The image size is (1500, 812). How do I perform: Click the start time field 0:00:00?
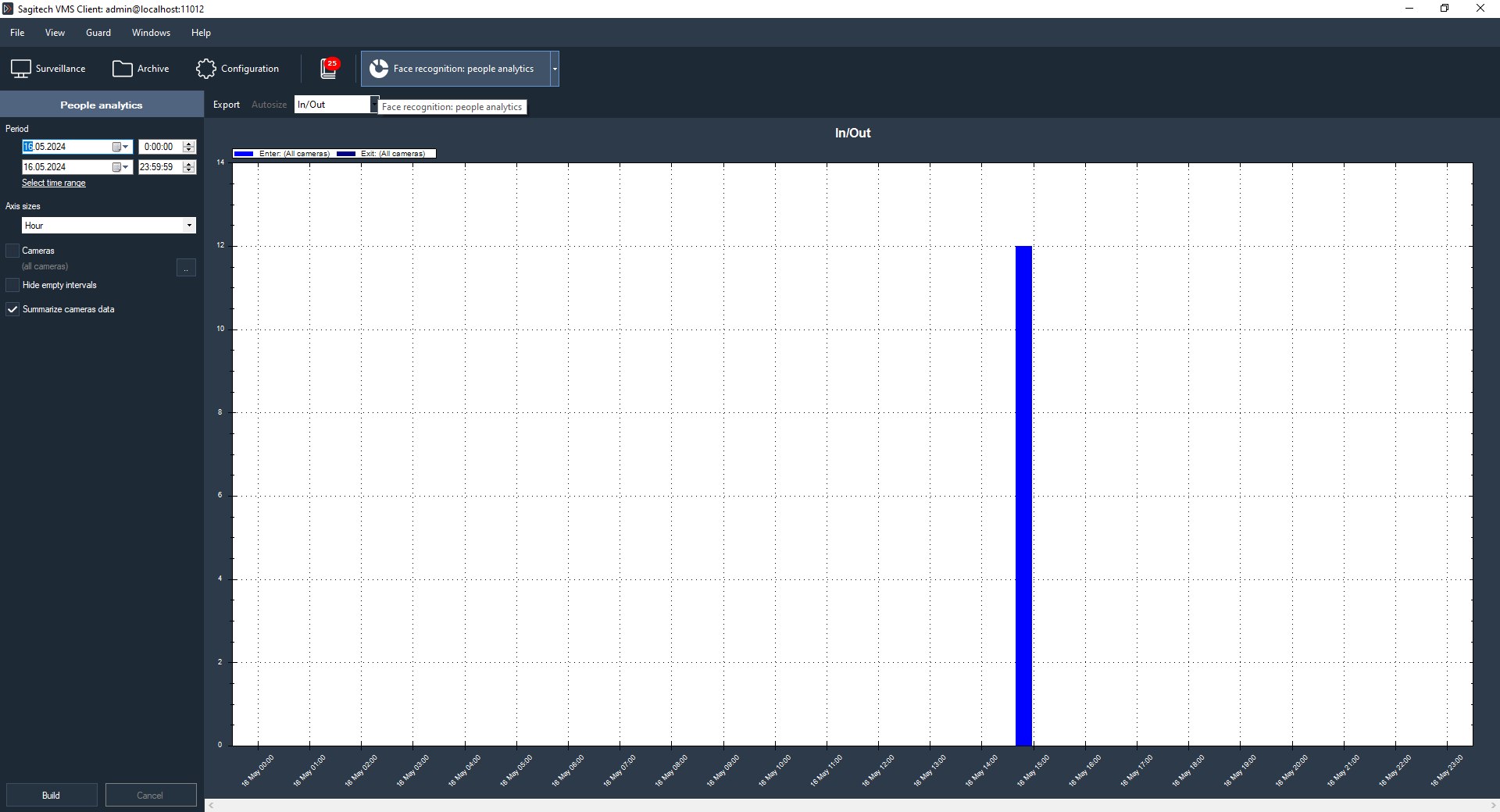point(160,147)
